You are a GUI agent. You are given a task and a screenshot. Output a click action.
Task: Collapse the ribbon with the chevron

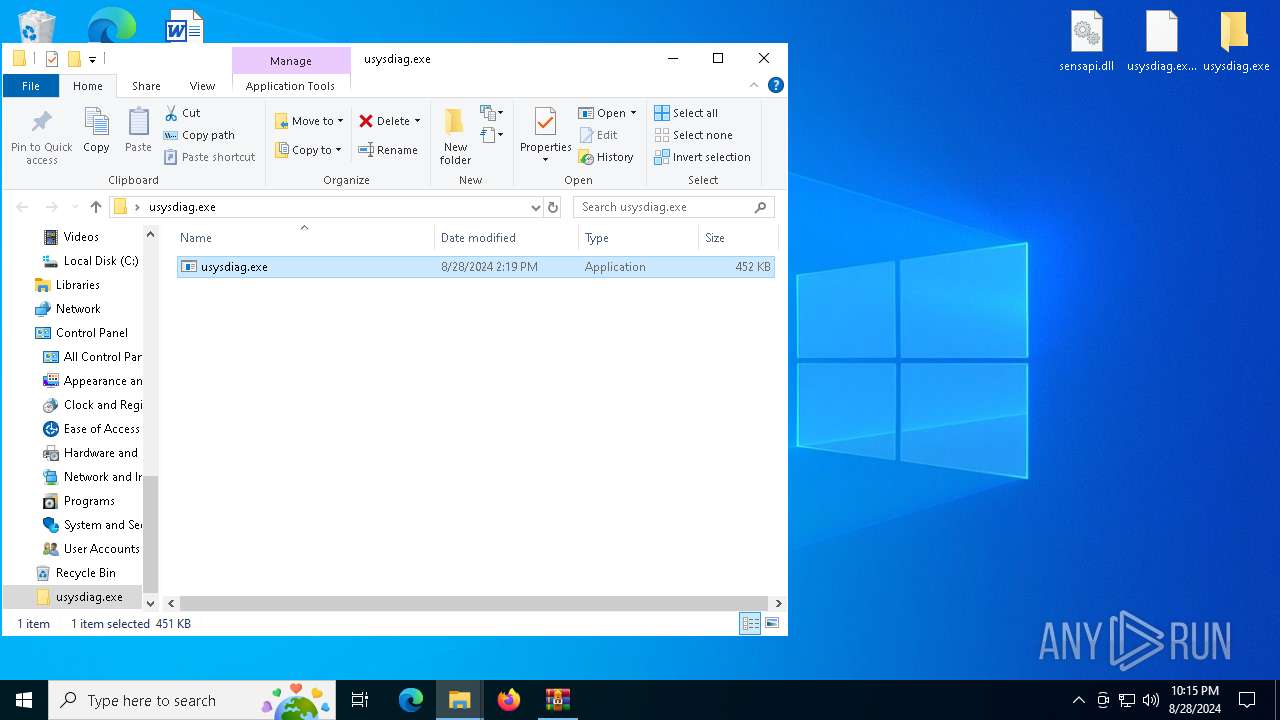point(755,86)
